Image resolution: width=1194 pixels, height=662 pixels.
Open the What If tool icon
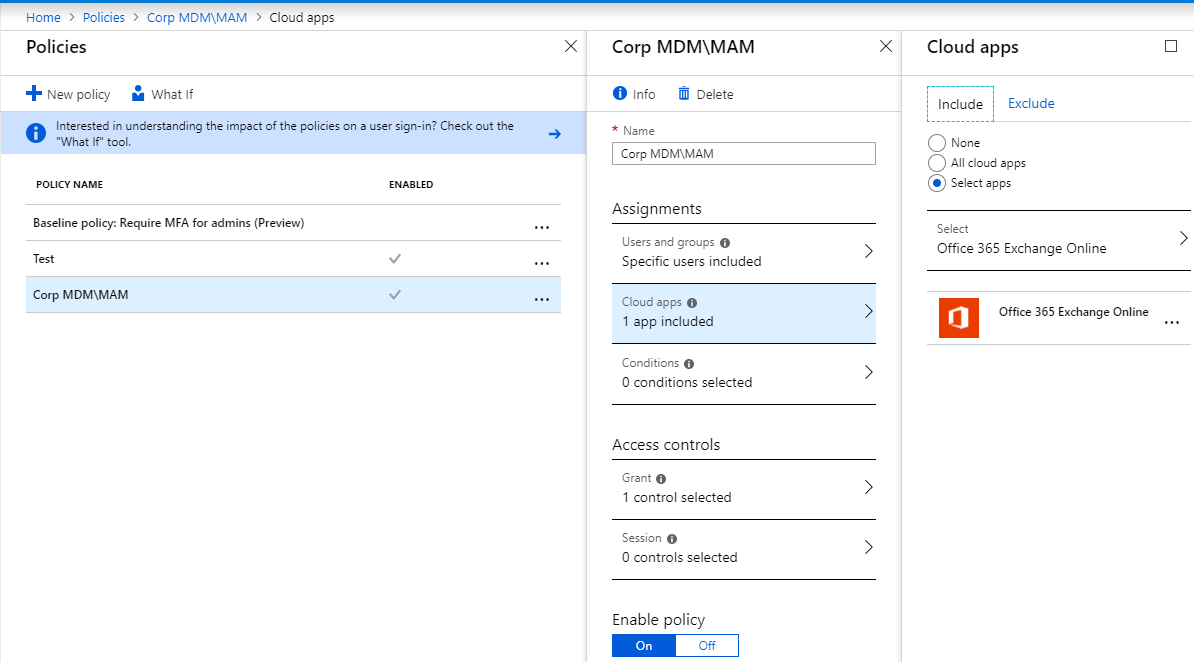(x=138, y=94)
